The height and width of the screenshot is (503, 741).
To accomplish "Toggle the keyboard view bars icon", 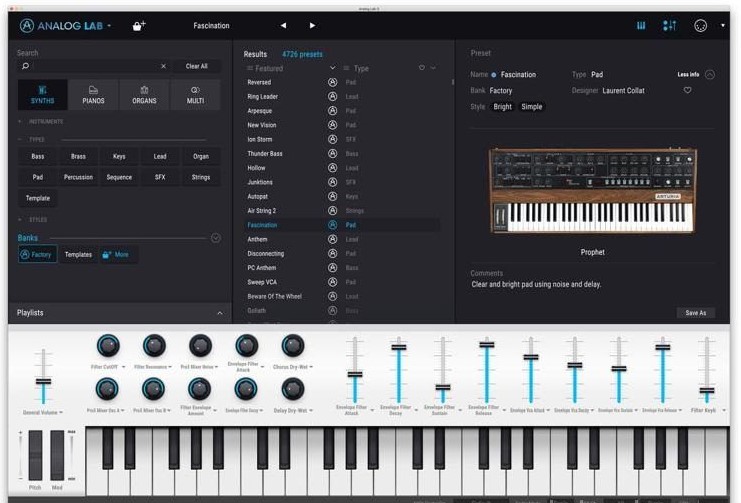I will (x=641, y=26).
